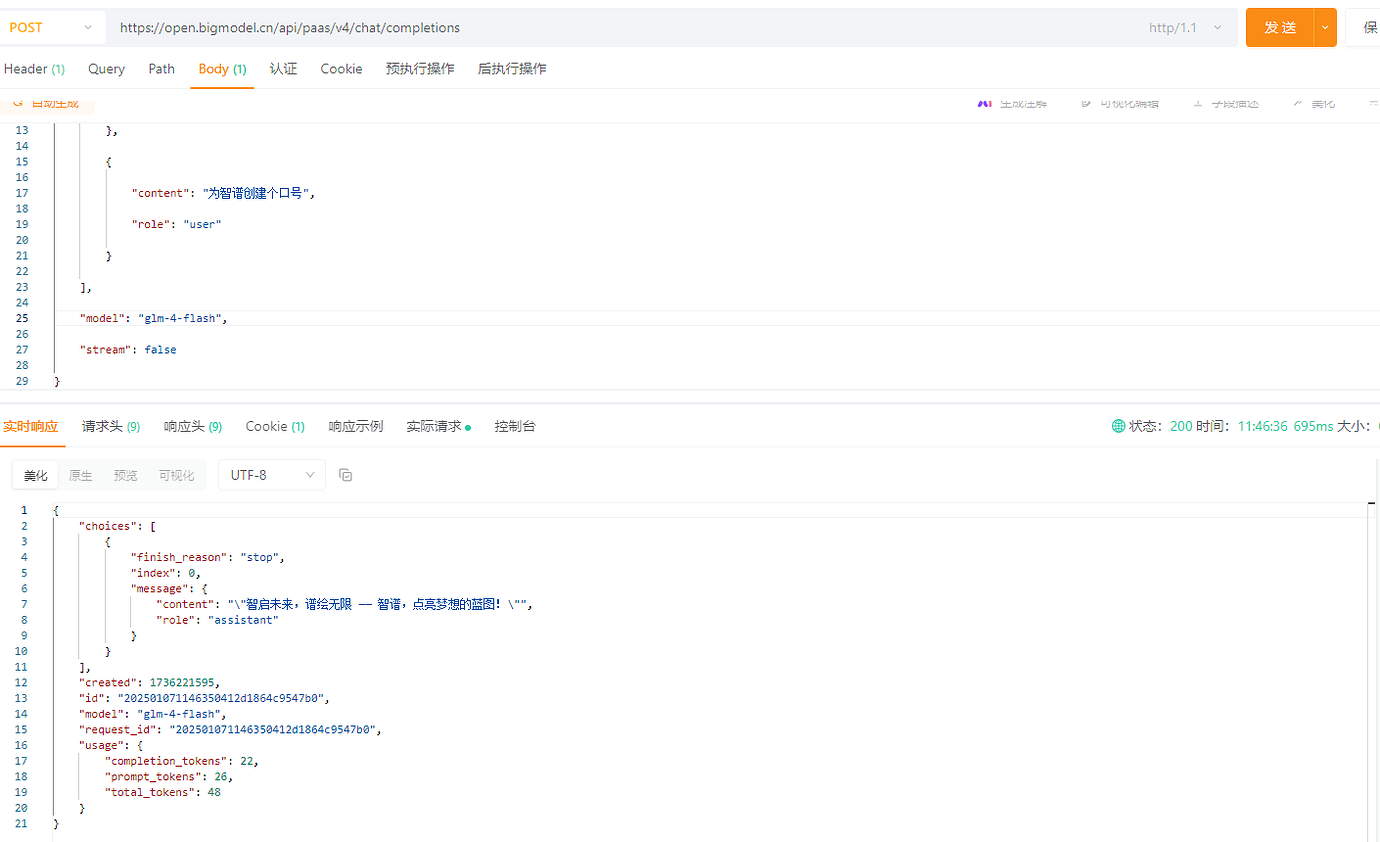1380x842 pixels.
Task: Open the arrow dropdown beside 发送 button
Action: (1325, 28)
